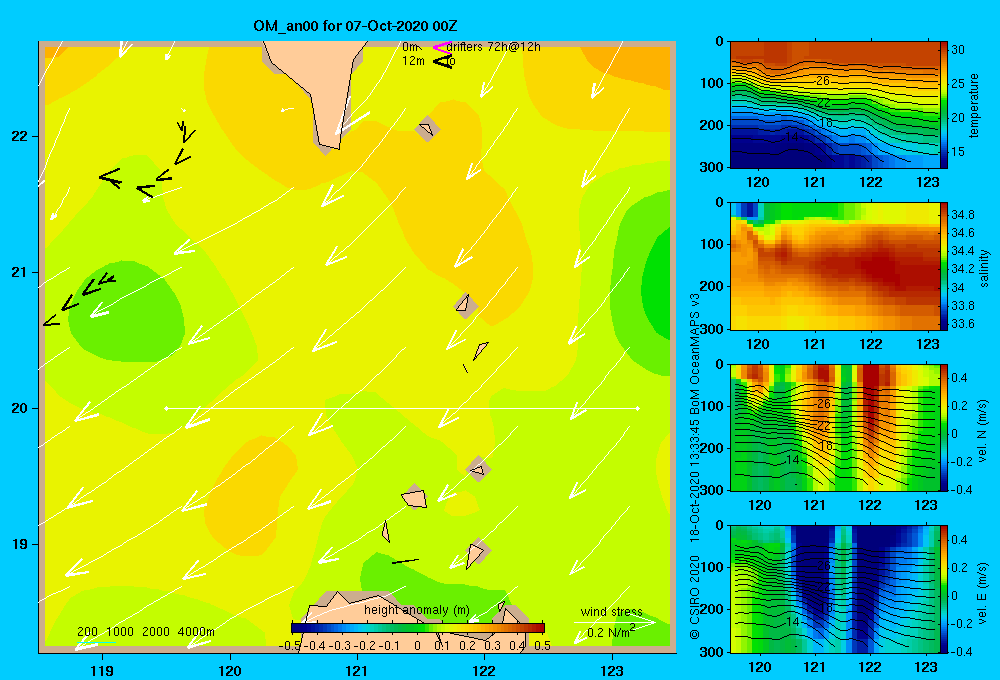Open the salinity cross-section panel

tap(834, 266)
